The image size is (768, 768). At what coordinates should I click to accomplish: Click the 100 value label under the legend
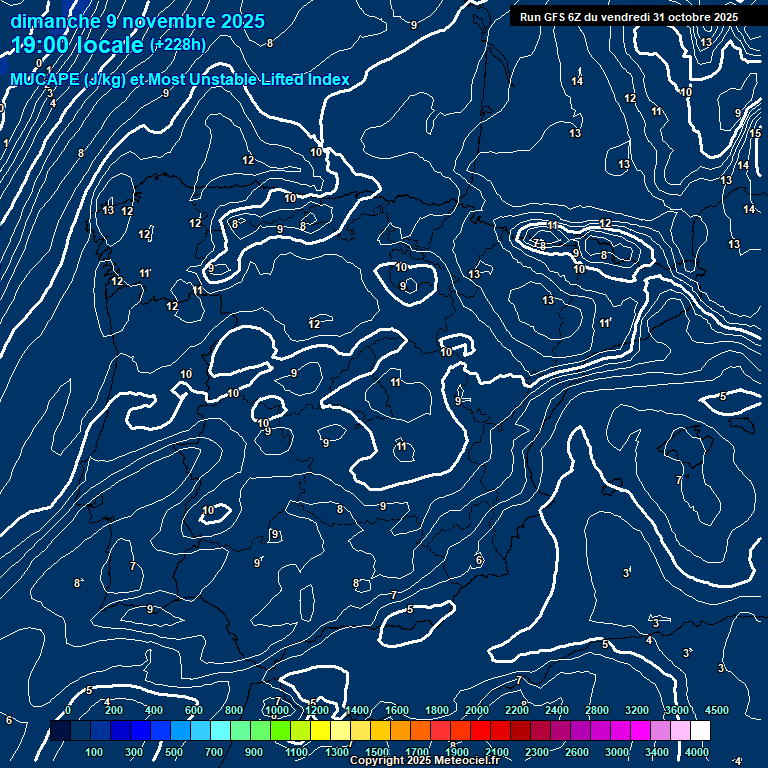click(x=95, y=751)
